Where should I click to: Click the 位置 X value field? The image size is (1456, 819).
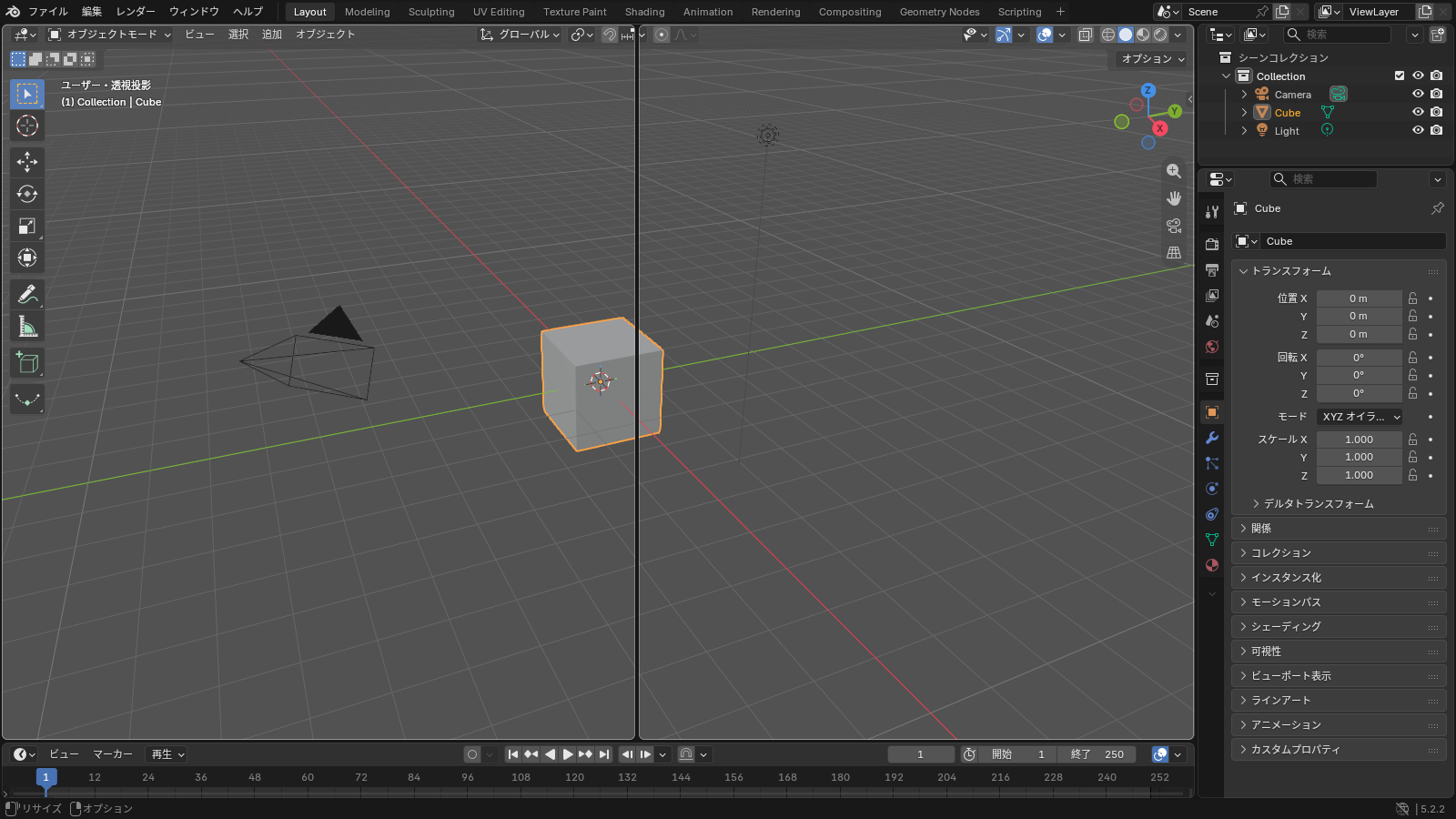1359,298
